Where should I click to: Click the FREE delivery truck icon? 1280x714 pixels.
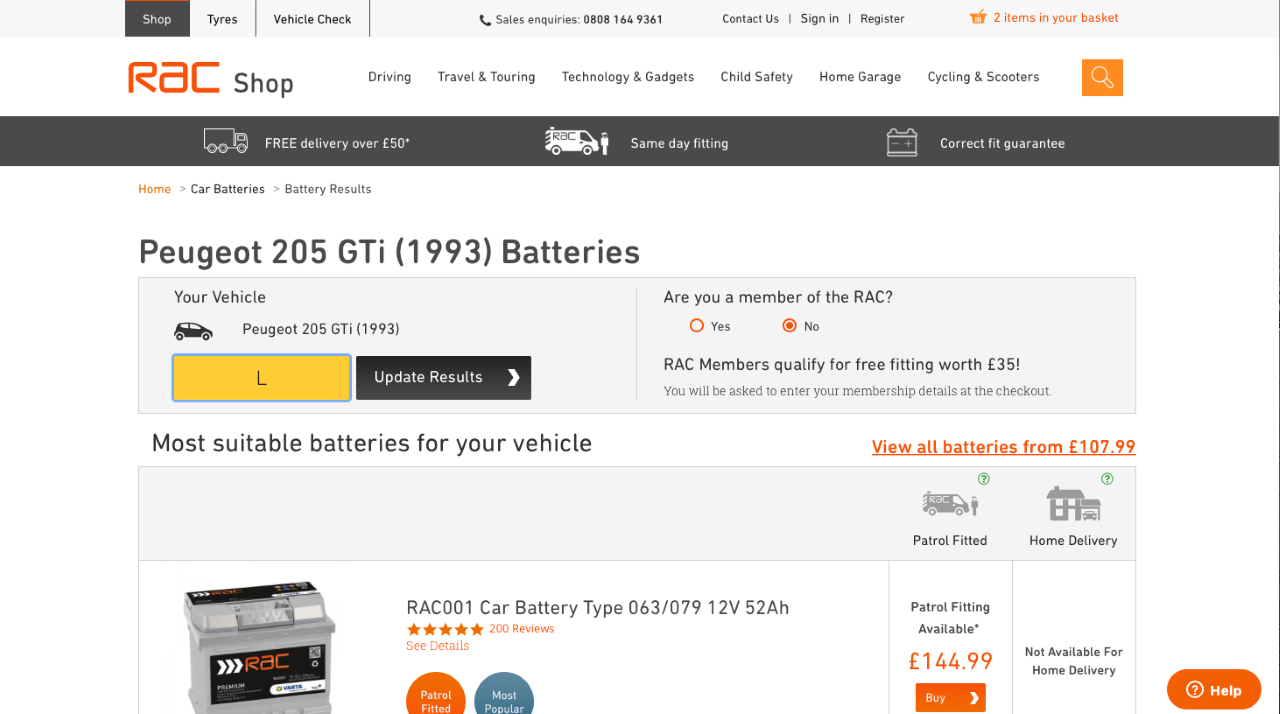click(225, 140)
